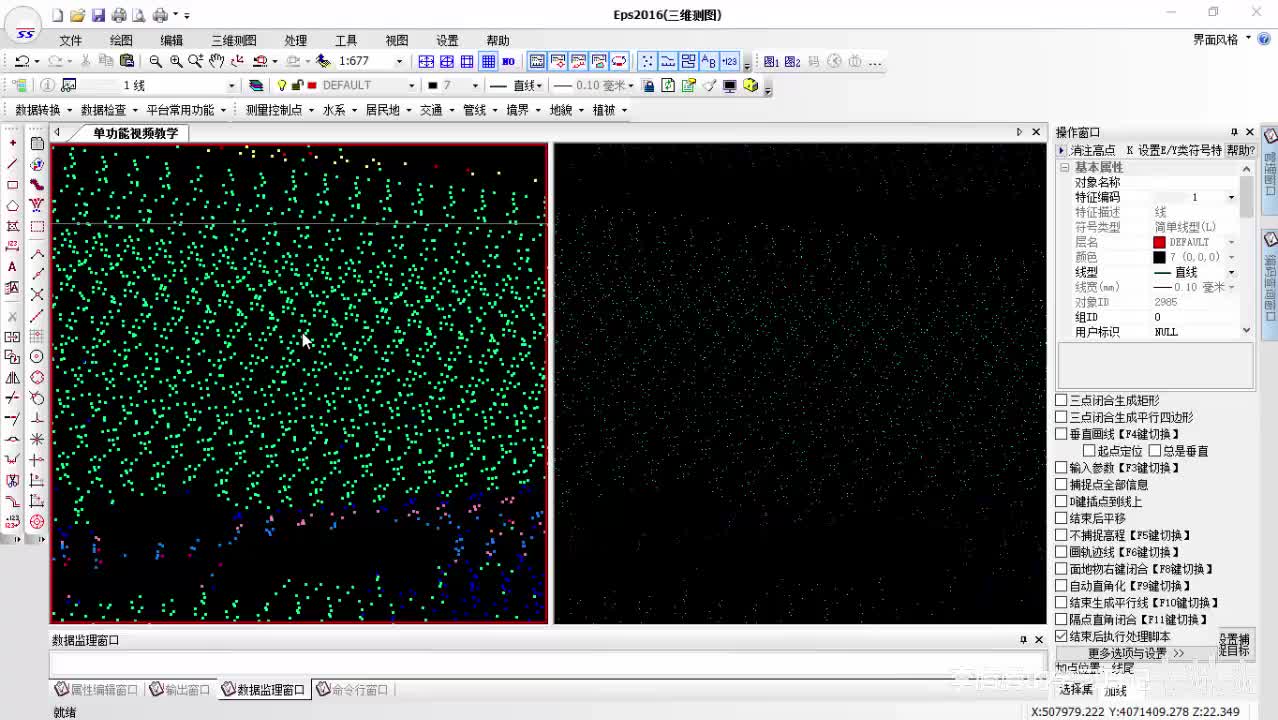Select the Pan hand tool
Viewport: 1278px width, 720px height.
click(216, 62)
